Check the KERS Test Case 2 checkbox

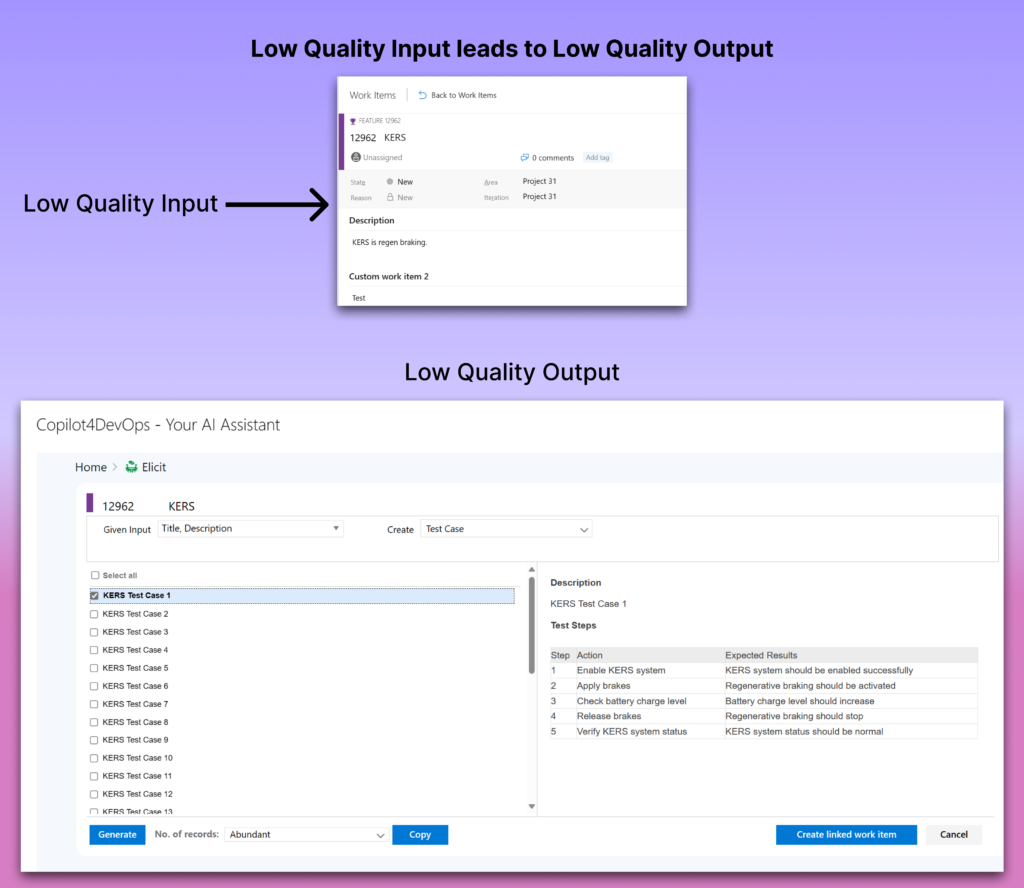click(x=94, y=614)
